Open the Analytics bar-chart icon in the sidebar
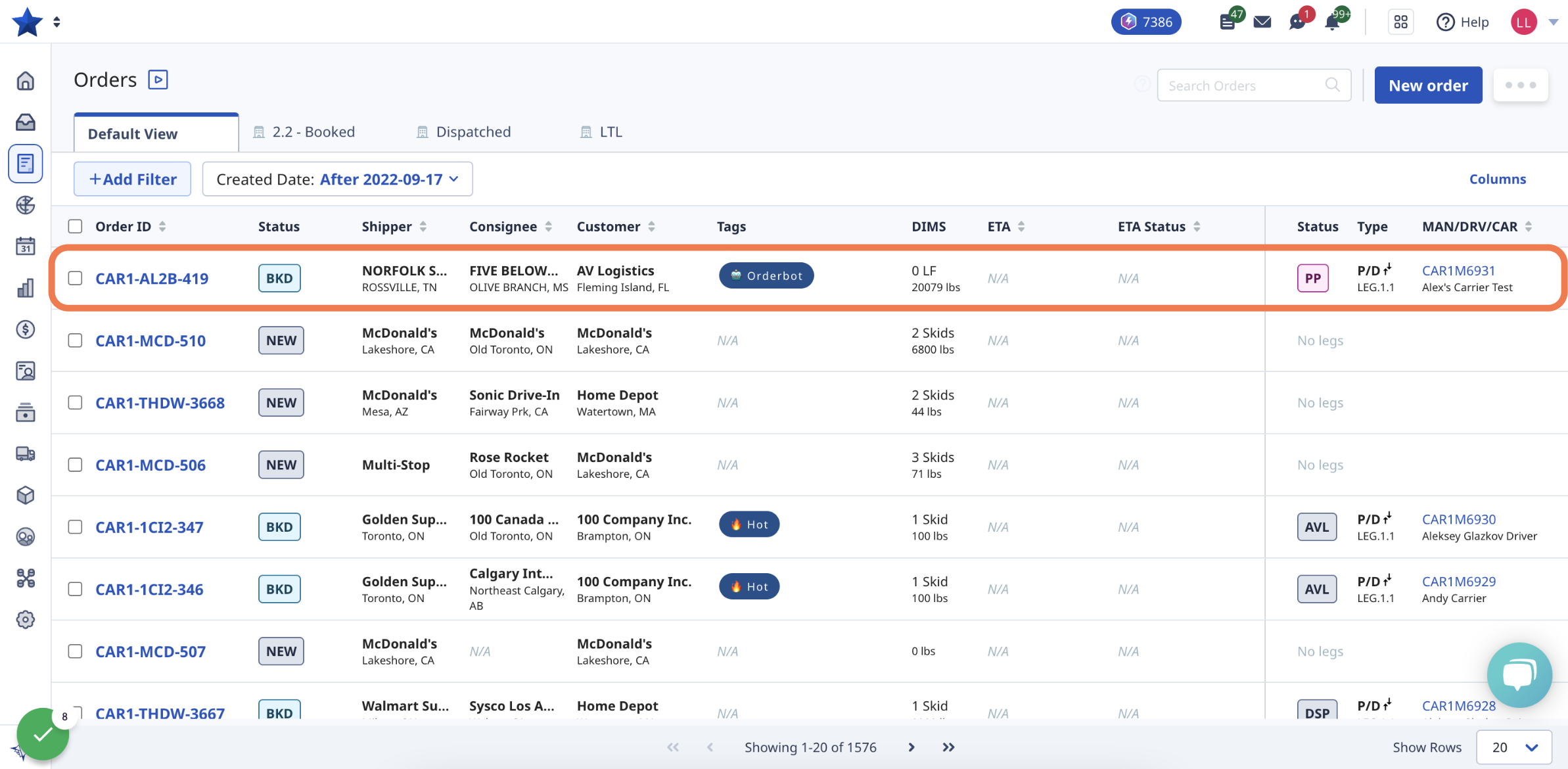The width and height of the screenshot is (1568, 769). point(25,289)
